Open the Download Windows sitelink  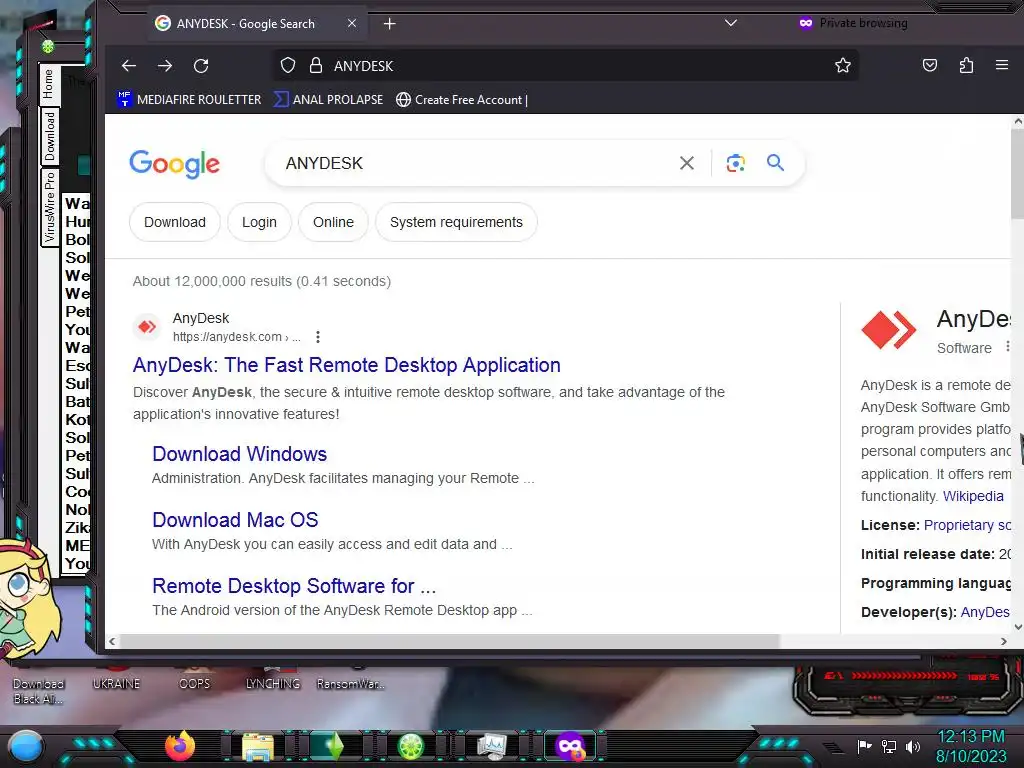pos(240,454)
